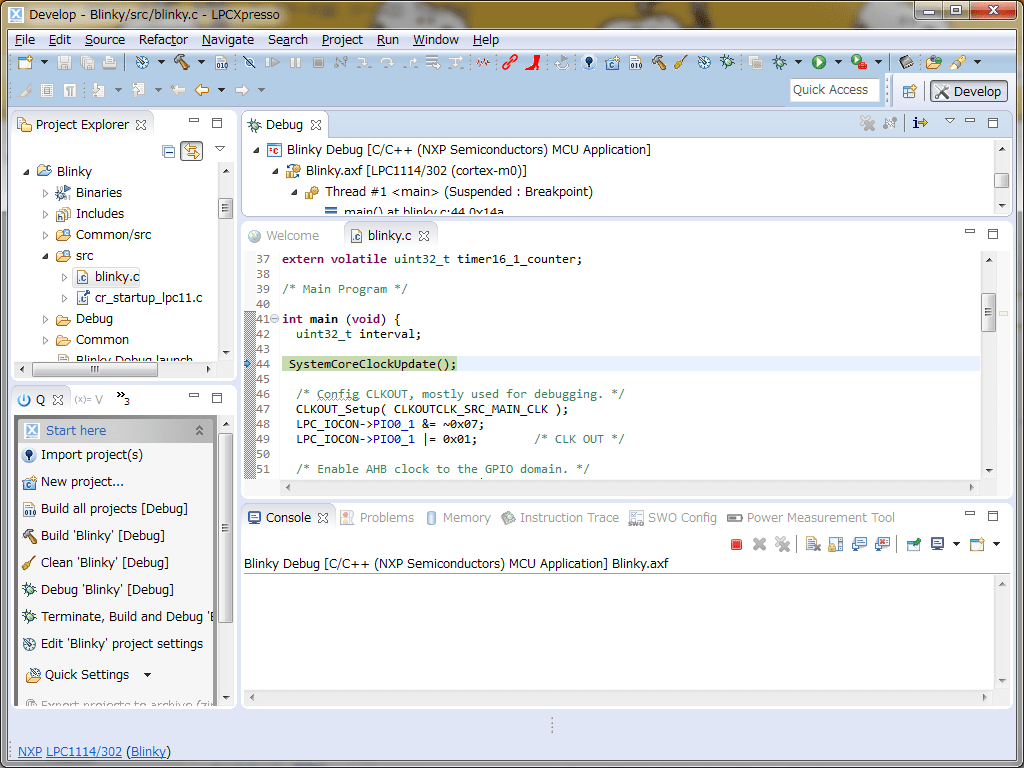Viewport: 1024px width, 768px height.
Task: Click the chip Program Flash icon
Action: click(906, 62)
